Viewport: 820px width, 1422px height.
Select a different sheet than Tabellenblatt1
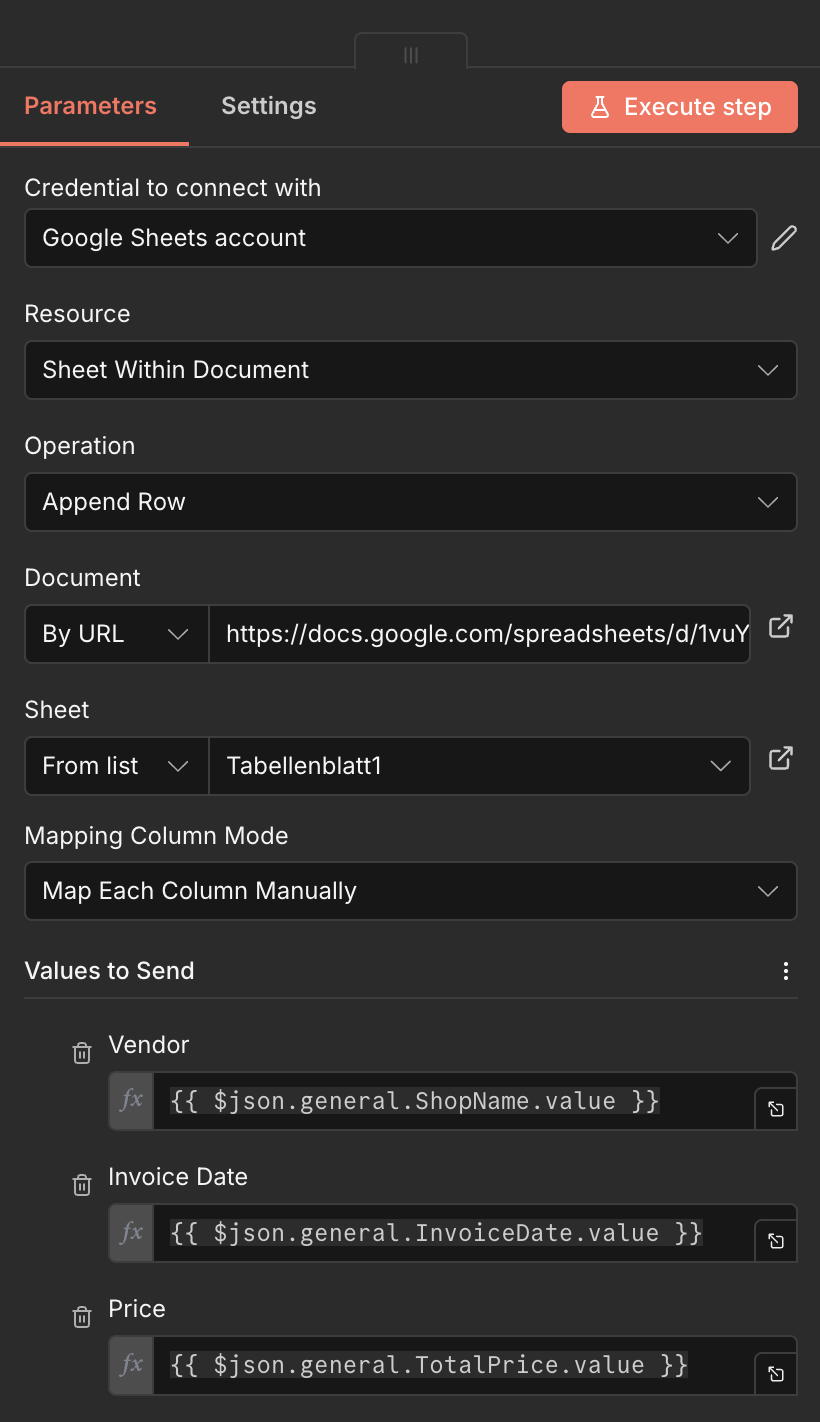(x=479, y=766)
